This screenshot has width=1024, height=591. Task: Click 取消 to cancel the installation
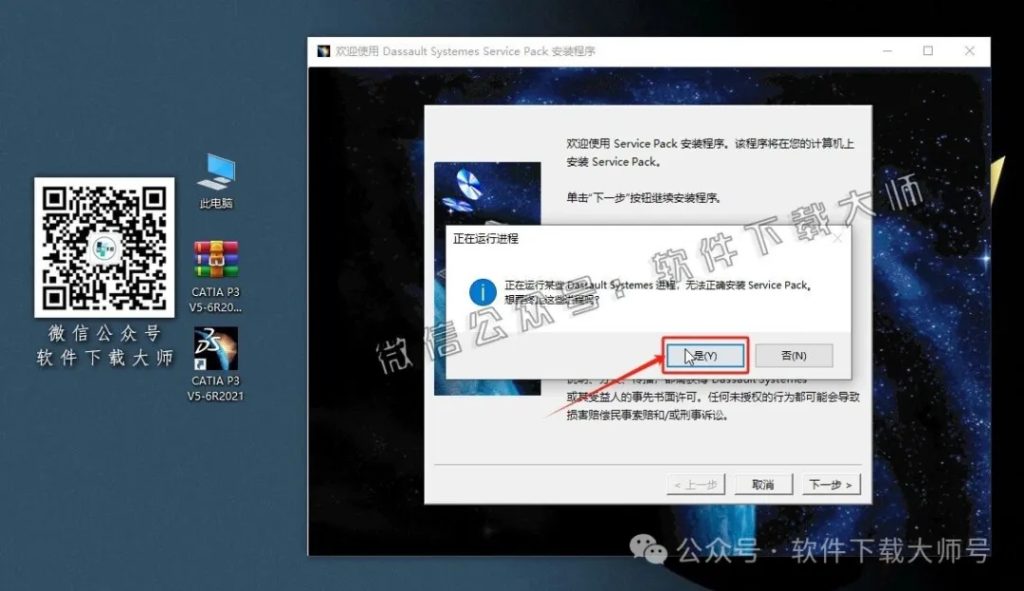click(x=763, y=484)
